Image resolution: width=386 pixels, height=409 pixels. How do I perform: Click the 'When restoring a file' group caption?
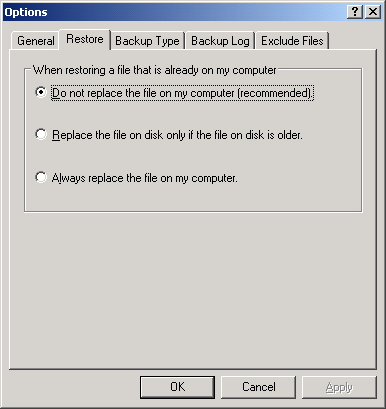[155, 70]
